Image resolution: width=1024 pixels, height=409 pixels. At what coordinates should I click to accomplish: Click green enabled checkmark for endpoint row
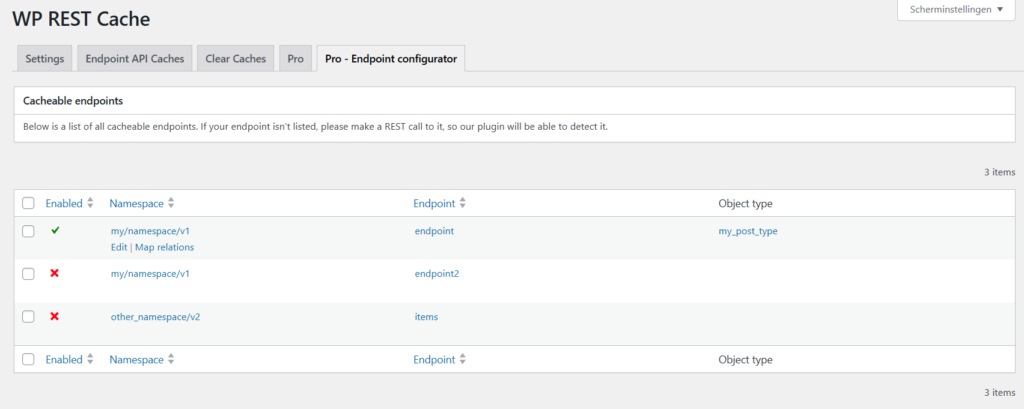click(x=55, y=231)
